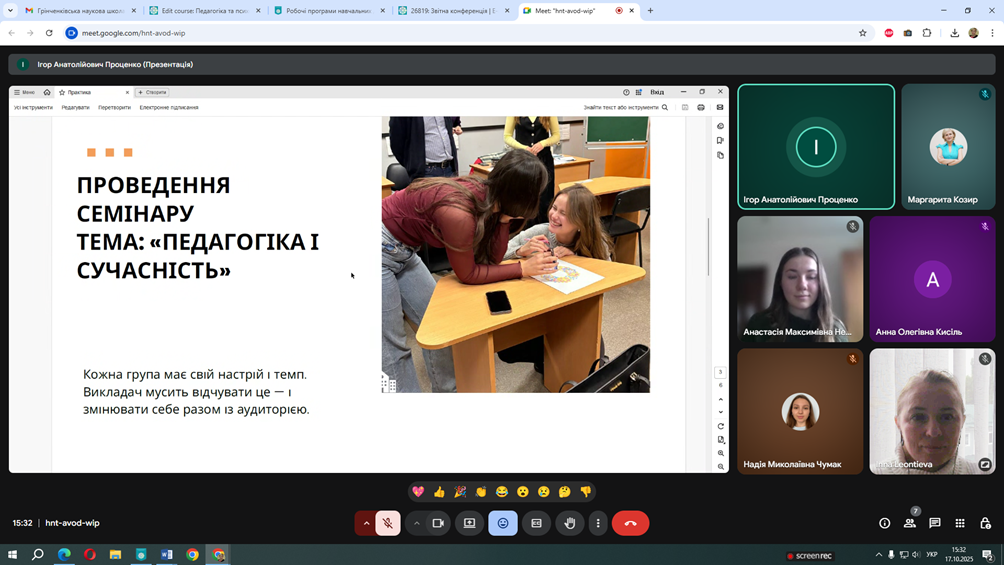Click the 'Створити' button in the presented window

pyautogui.click(x=153, y=92)
